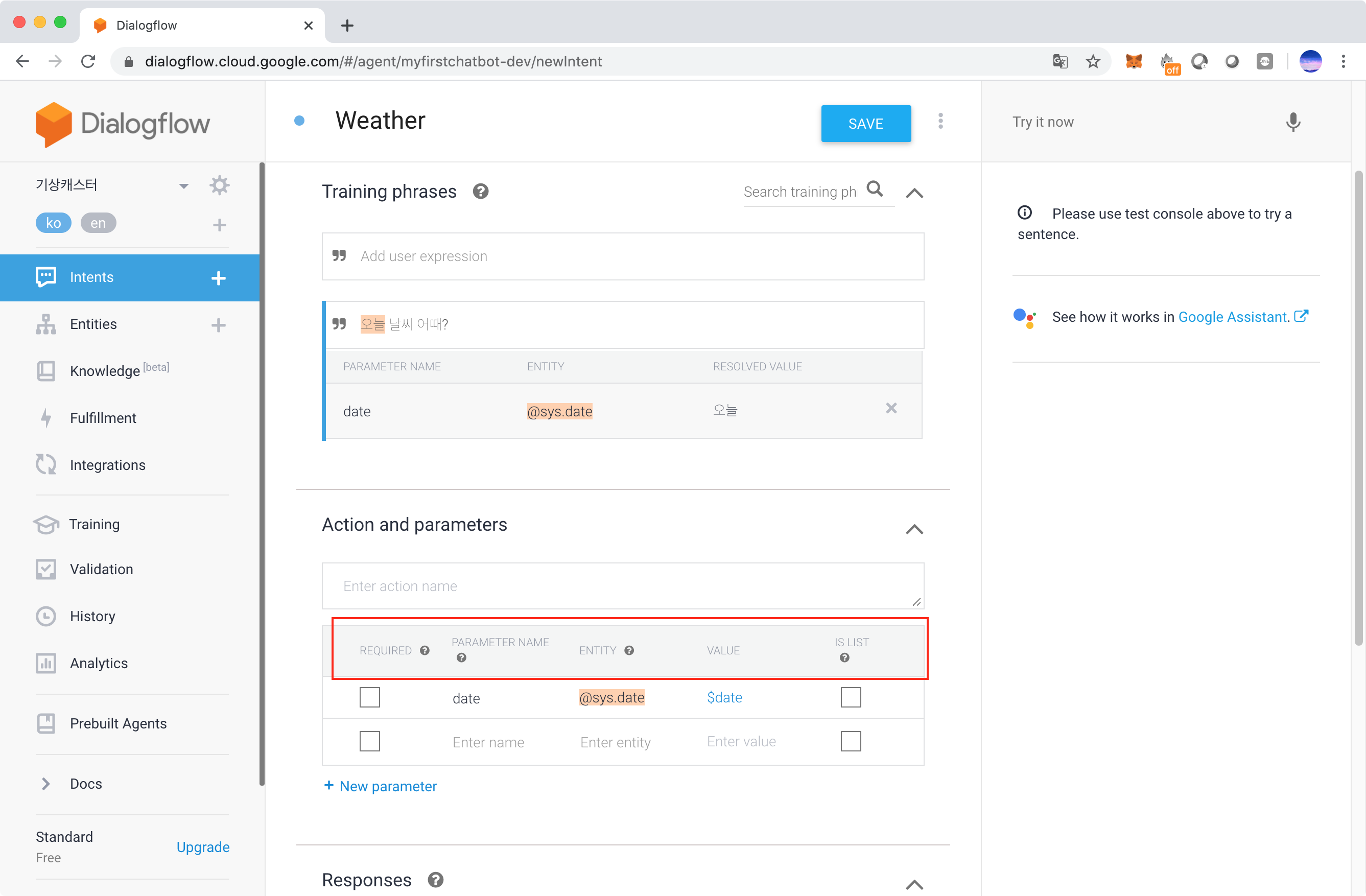
Task: Remove the date parameter row with X
Action: coord(891,408)
